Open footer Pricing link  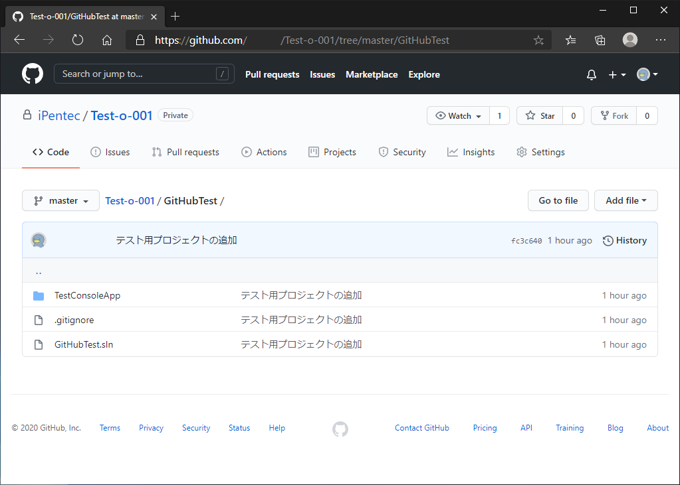point(485,428)
